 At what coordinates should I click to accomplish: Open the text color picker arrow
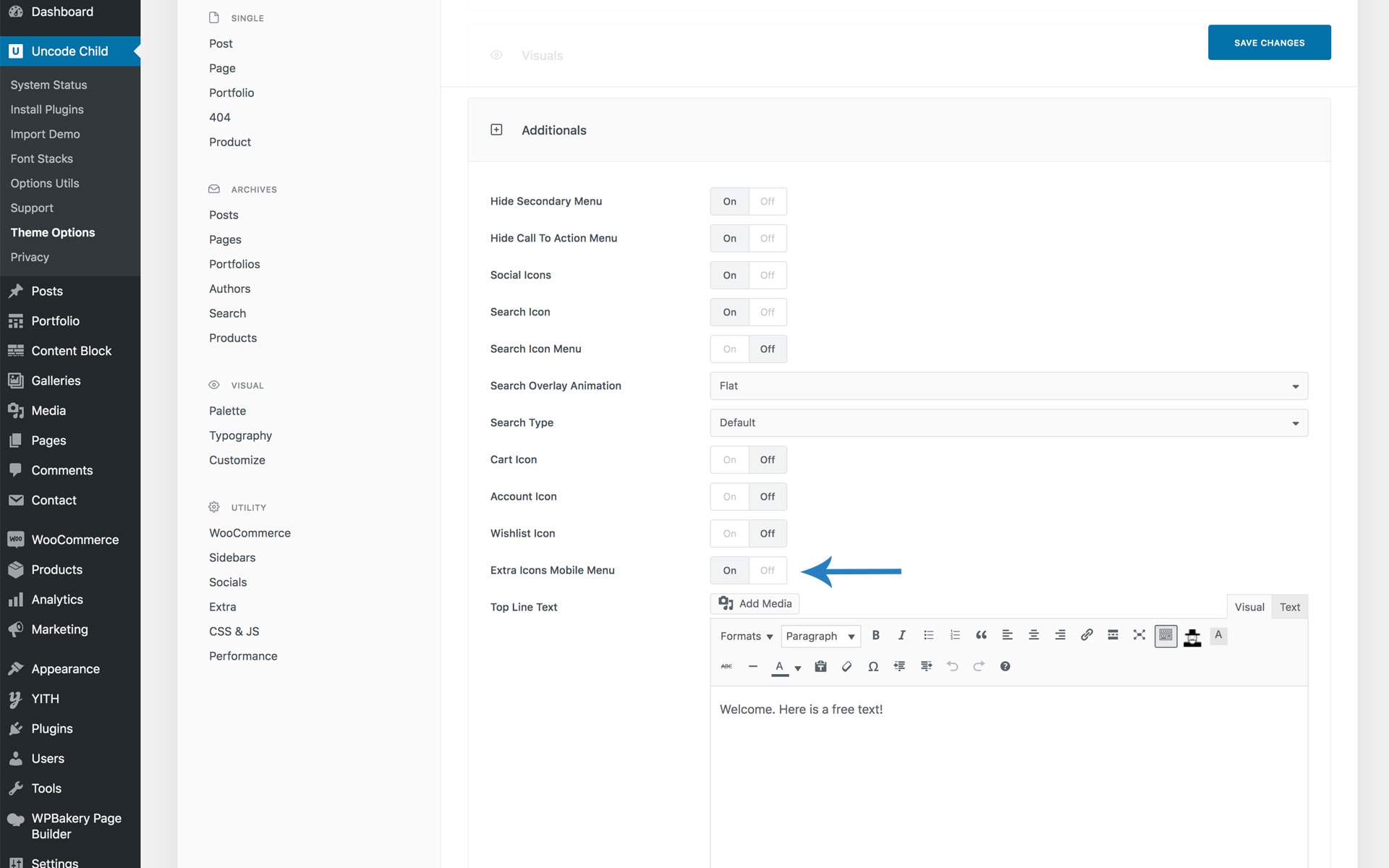[798, 668]
